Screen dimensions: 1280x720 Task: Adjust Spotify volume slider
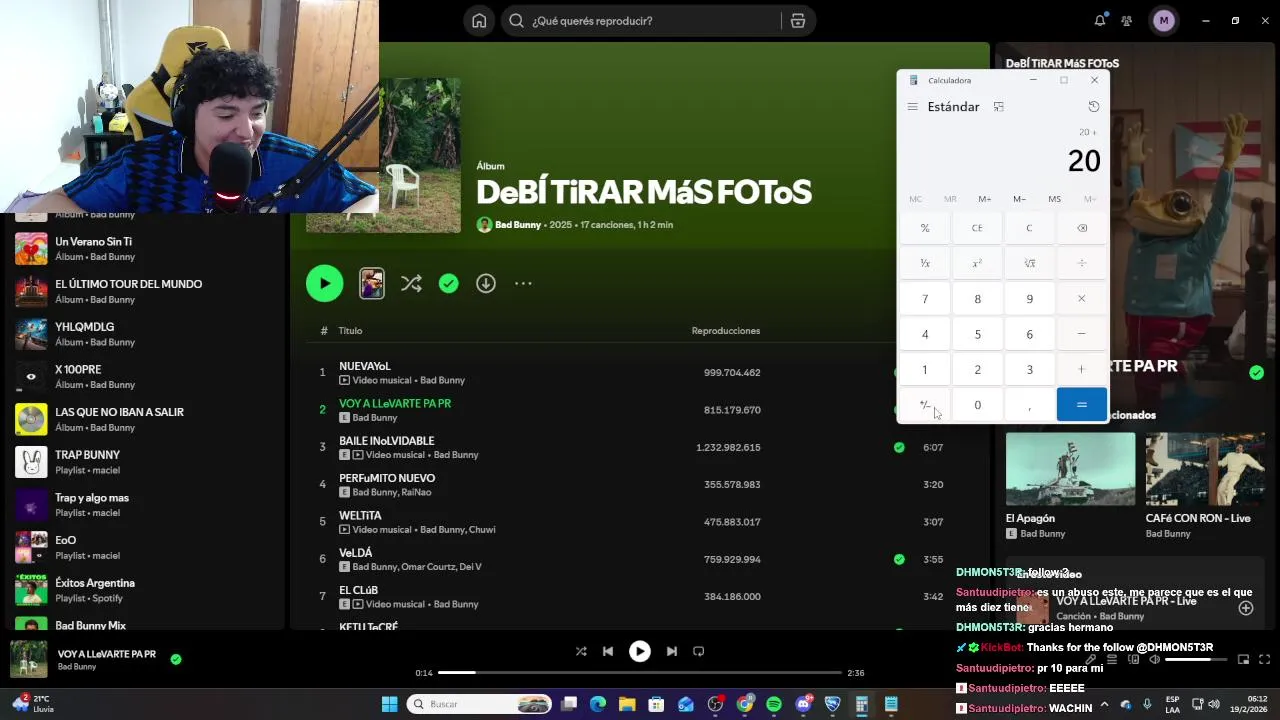(1196, 660)
